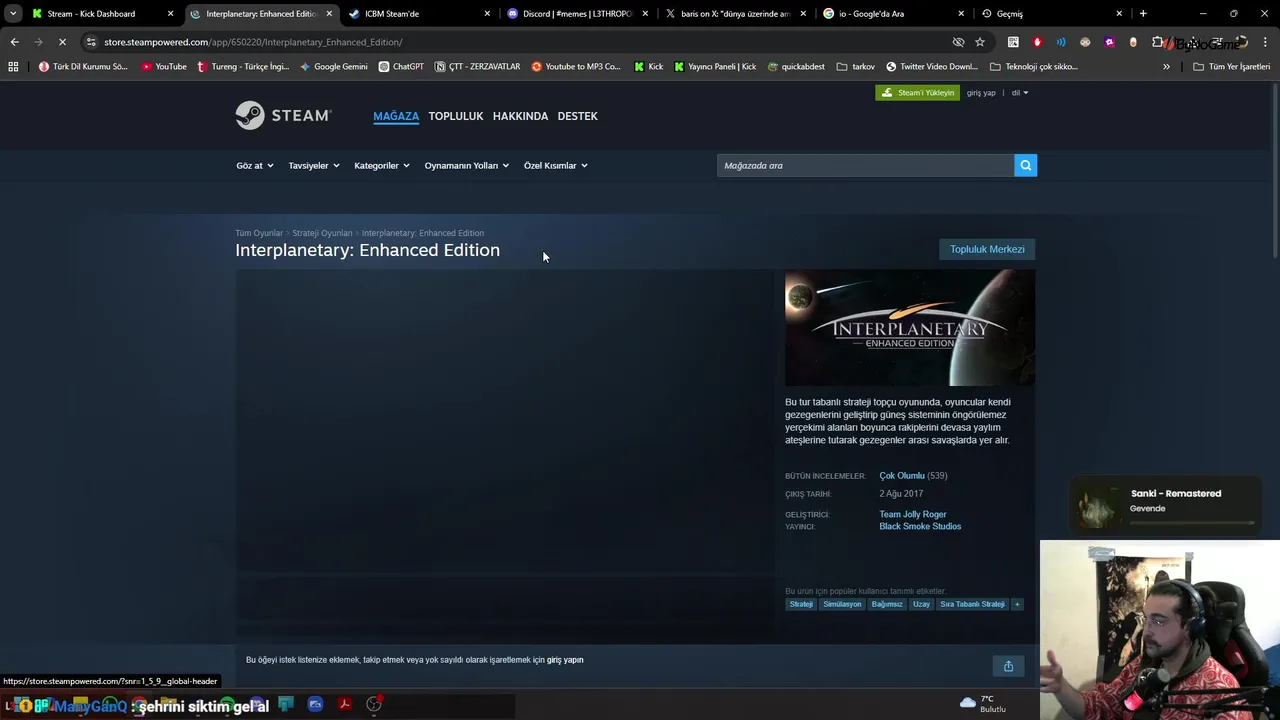Click the browser address bar URL
This screenshot has height=720, width=1280.
click(253, 42)
